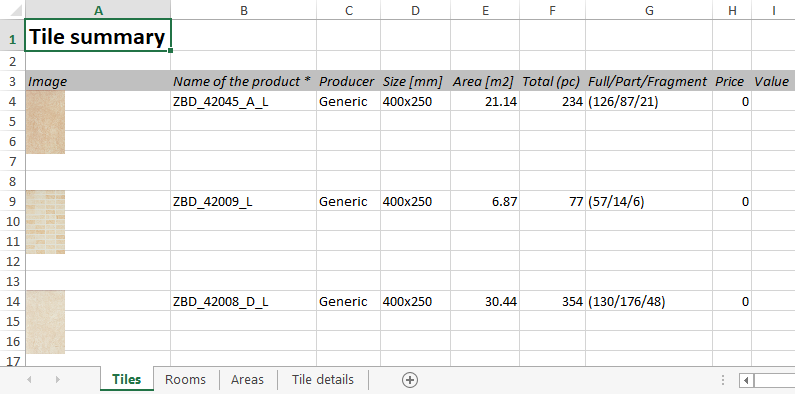Select cell with area 30.44
The height and width of the screenshot is (394, 795).
485,302
